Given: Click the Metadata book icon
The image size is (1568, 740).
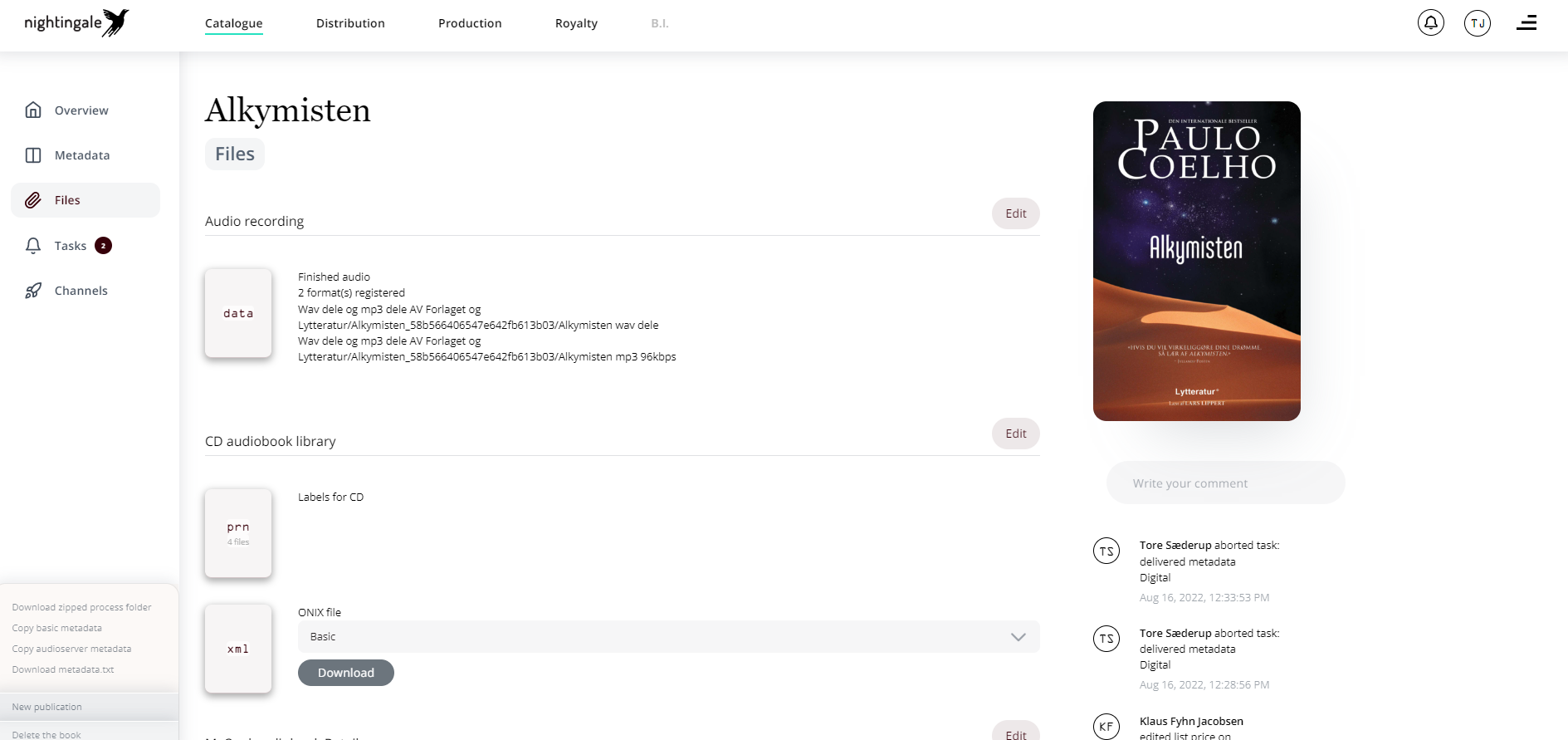Looking at the screenshot, I should point(33,155).
